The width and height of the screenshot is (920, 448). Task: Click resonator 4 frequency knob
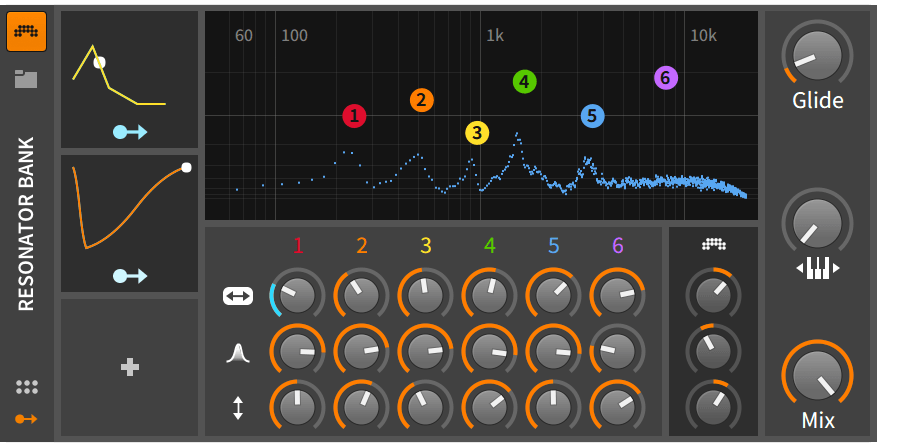[489, 295]
